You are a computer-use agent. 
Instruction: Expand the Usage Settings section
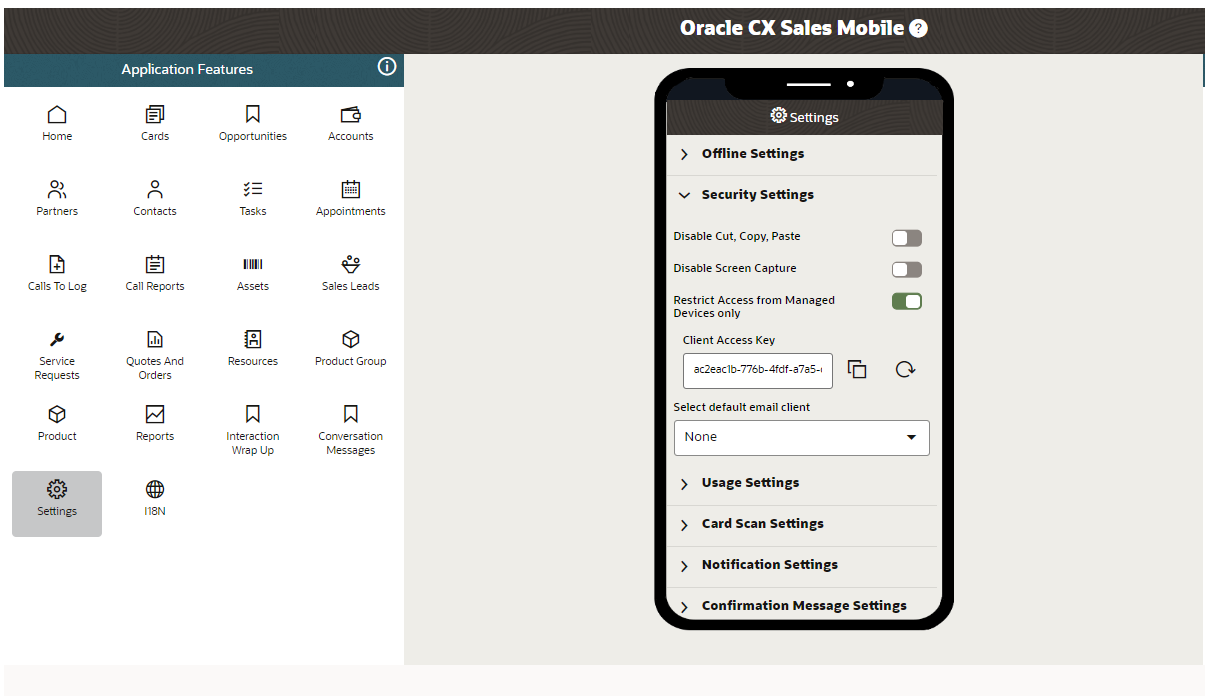(x=750, y=483)
